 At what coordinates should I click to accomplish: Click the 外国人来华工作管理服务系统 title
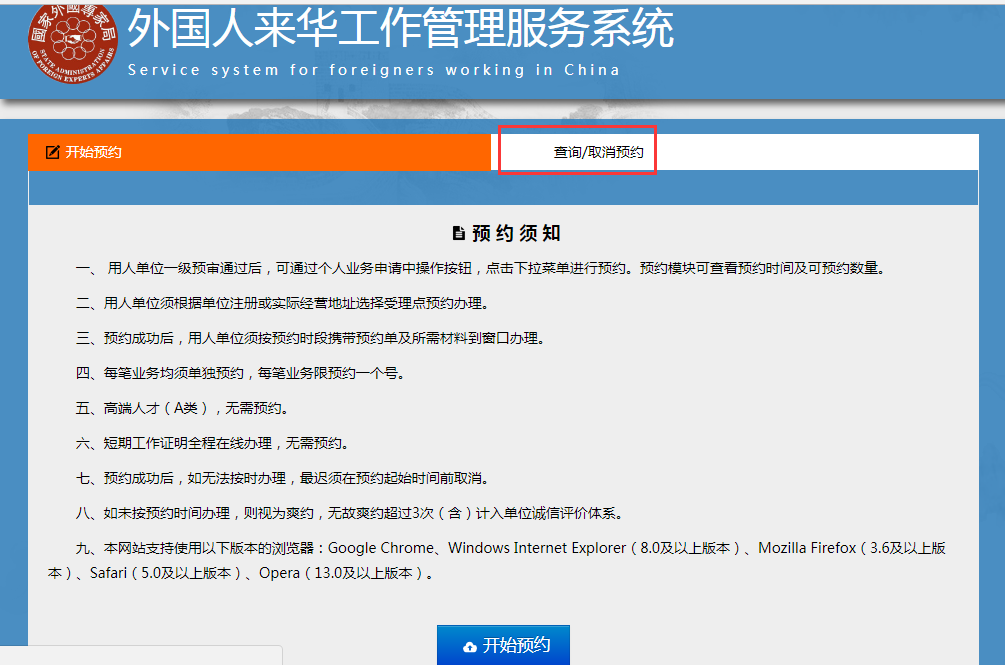pos(400,32)
